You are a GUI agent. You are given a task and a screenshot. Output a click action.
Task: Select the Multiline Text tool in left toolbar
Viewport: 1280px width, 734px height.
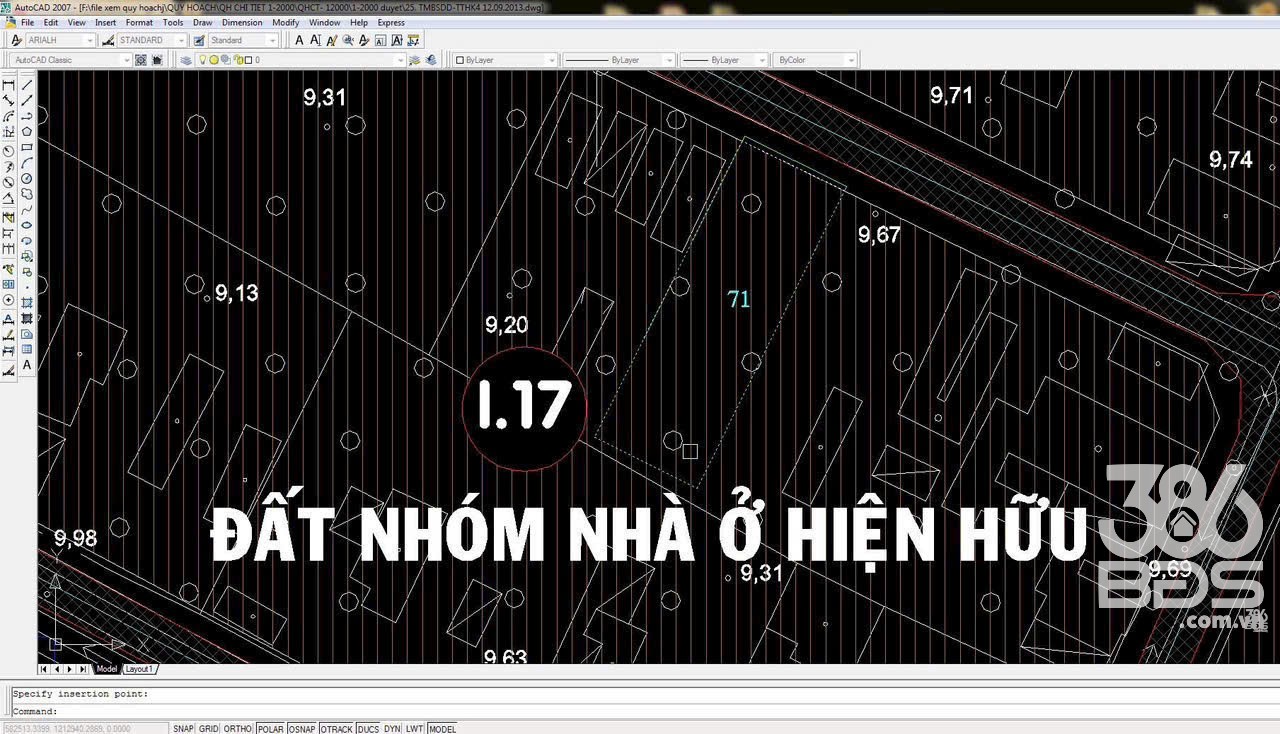coord(27,365)
